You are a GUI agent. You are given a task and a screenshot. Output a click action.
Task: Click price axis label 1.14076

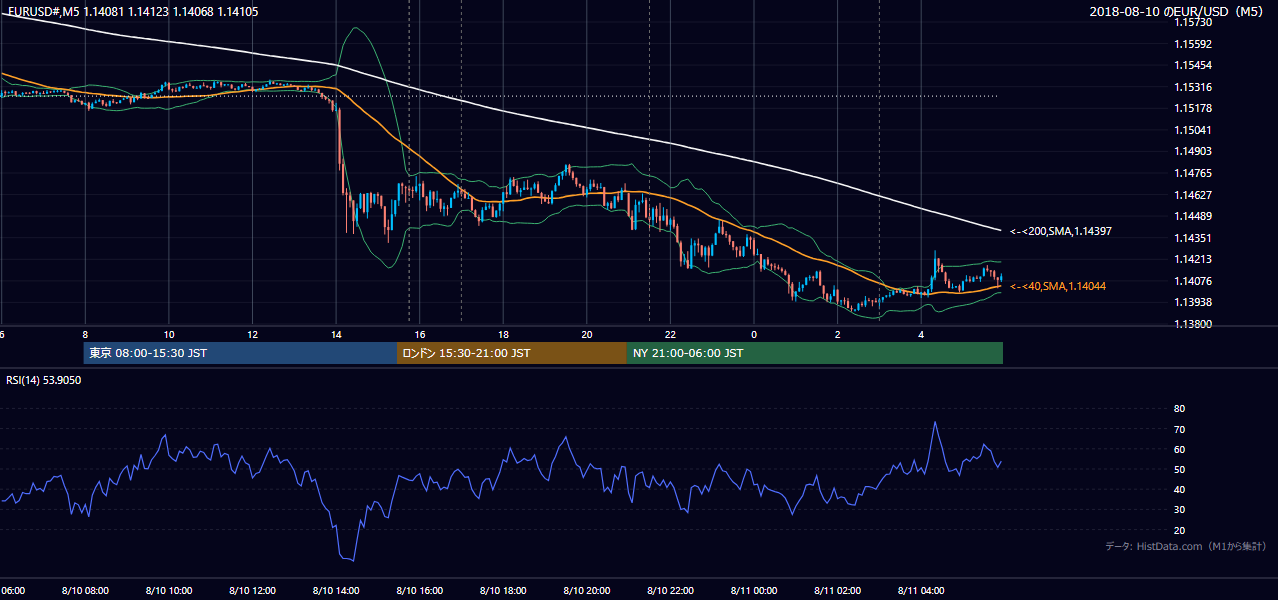pyautogui.click(x=1193, y=281)
